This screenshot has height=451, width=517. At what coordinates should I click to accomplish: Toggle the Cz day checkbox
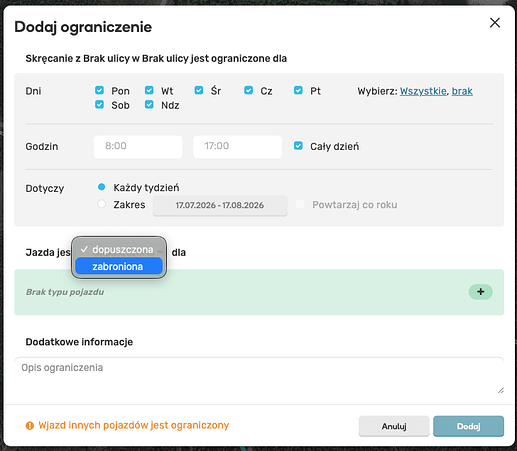248,90
